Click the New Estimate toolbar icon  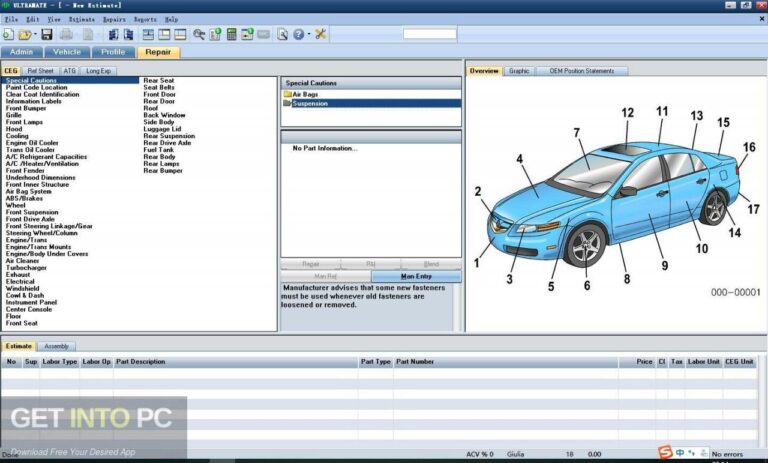pyautogui.click(x=8, y=34)
